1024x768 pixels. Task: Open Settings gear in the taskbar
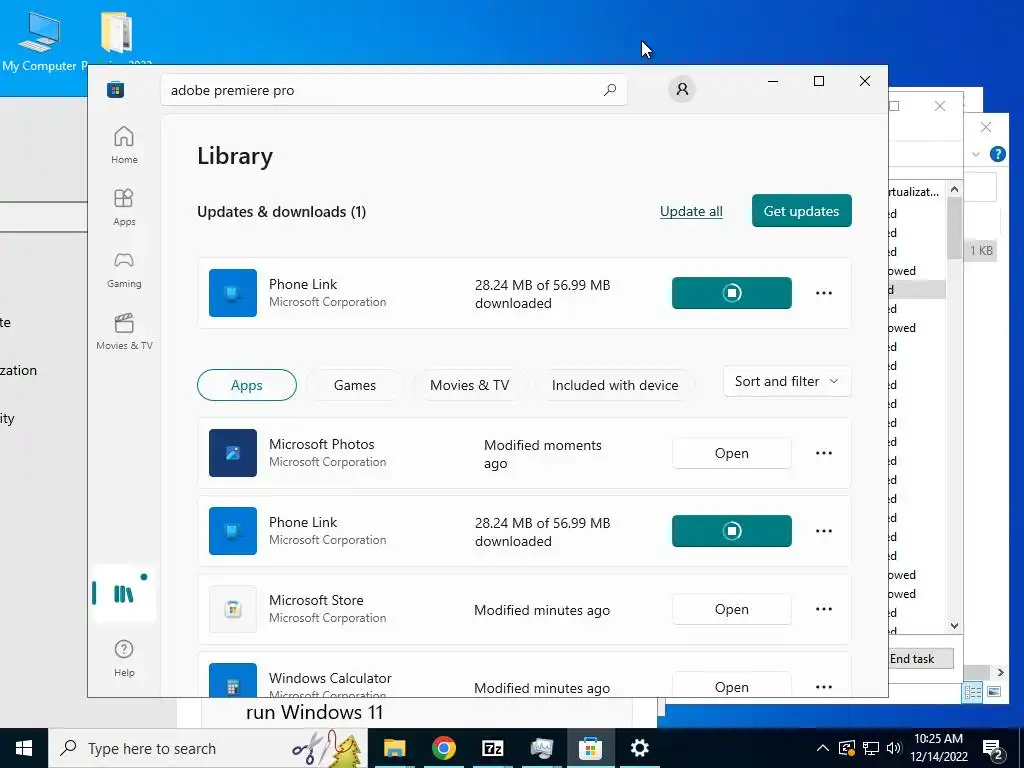[639, 748]
